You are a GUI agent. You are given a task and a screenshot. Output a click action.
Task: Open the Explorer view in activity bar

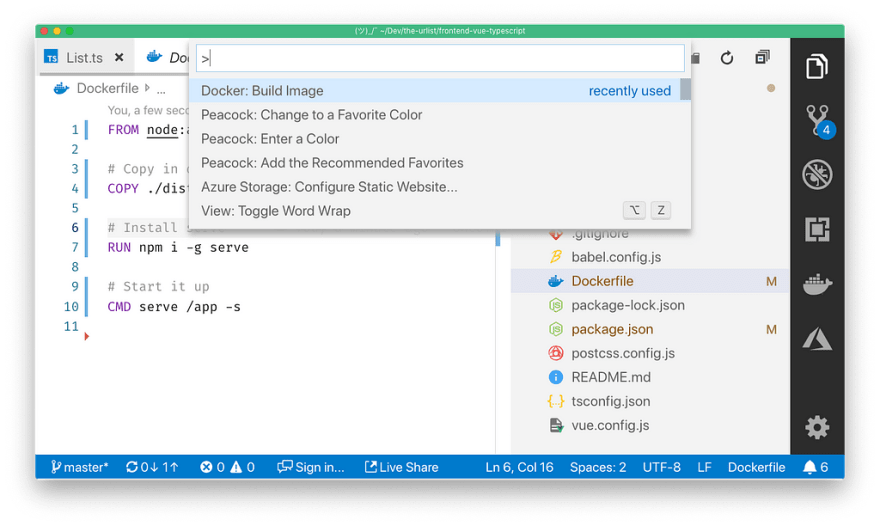(817, 66)
